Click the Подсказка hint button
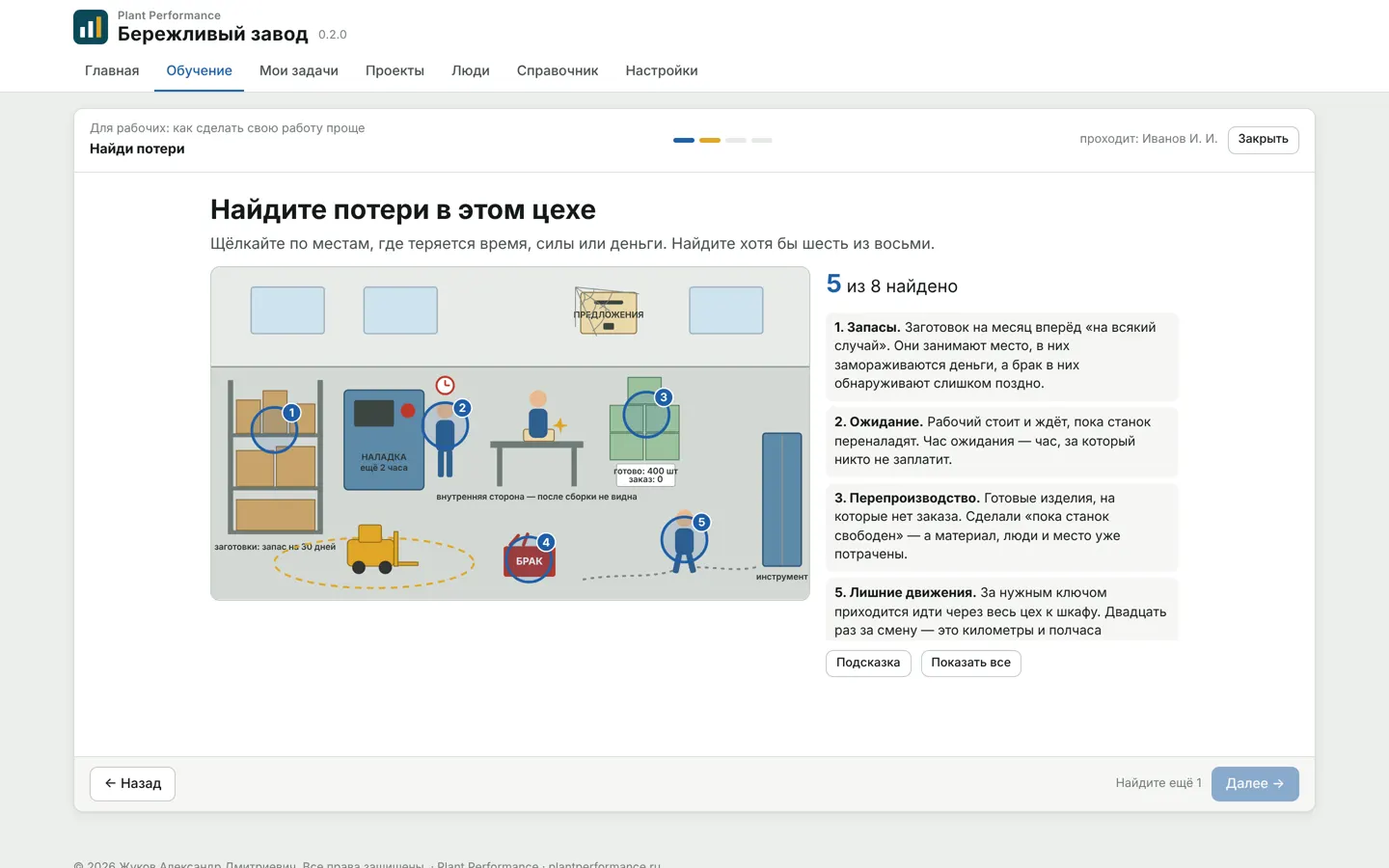This screenshot has height=868, width=1389. pyautogui.click(x=868, y=663)
